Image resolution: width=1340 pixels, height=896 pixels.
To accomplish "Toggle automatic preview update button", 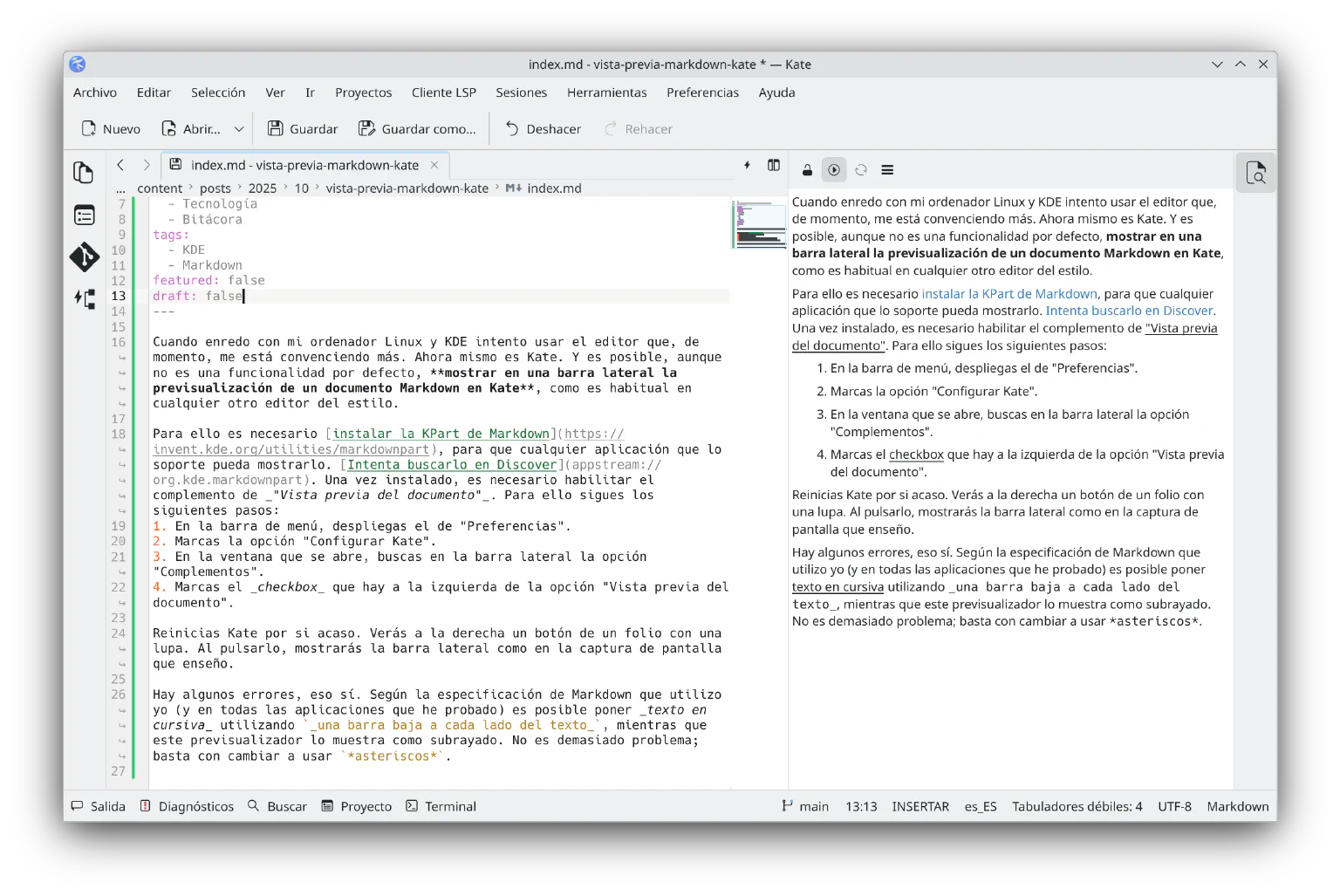I will [834, 170].
